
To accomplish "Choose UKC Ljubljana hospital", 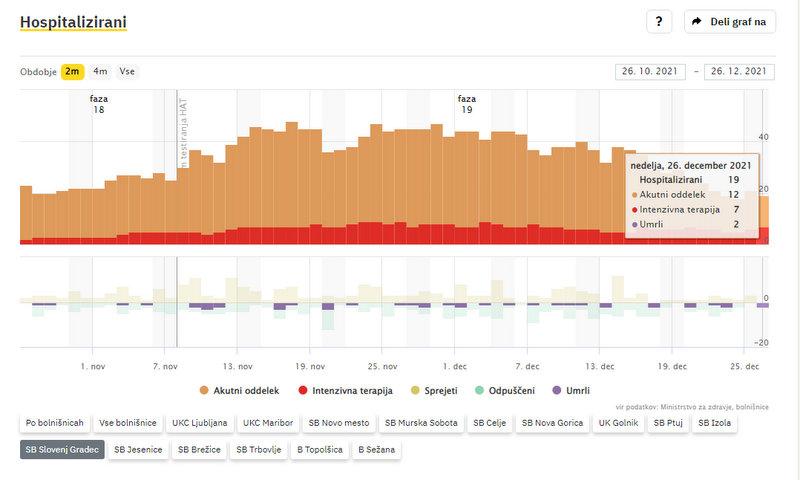I will click(x=199, y=423).
